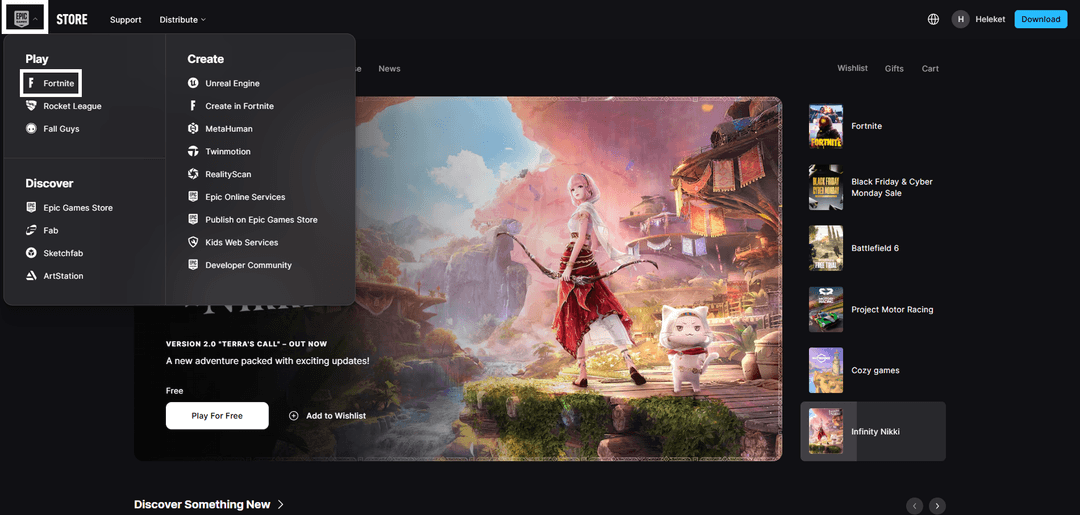
Task: Click the Fortnite F icon in Play
Action: coord(30,83)
